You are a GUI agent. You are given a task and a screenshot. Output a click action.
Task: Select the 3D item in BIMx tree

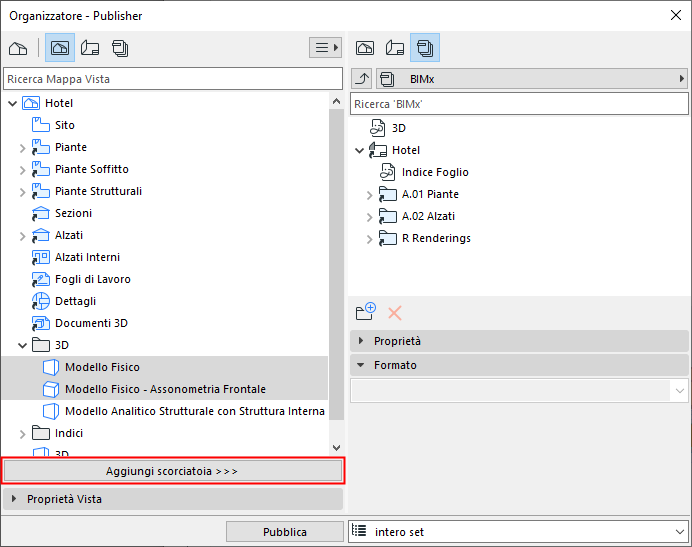coord(399,128)
